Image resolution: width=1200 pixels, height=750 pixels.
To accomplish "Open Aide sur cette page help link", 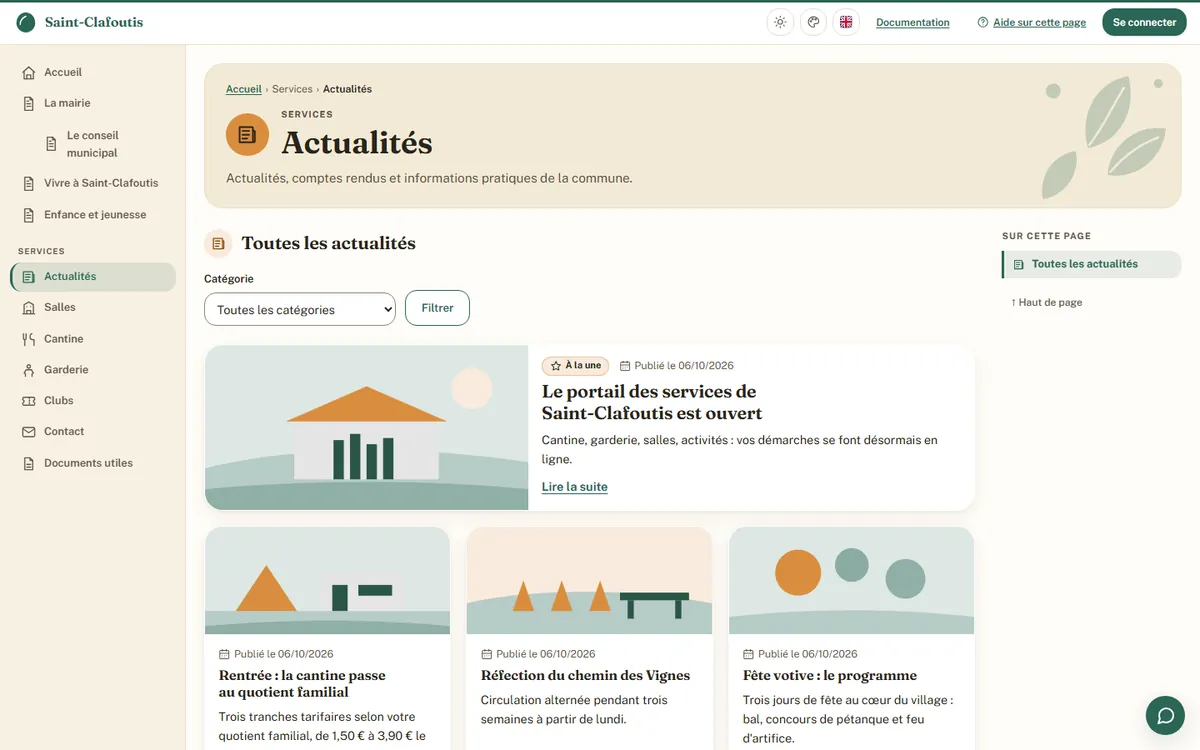I will tap(1031, 22).
